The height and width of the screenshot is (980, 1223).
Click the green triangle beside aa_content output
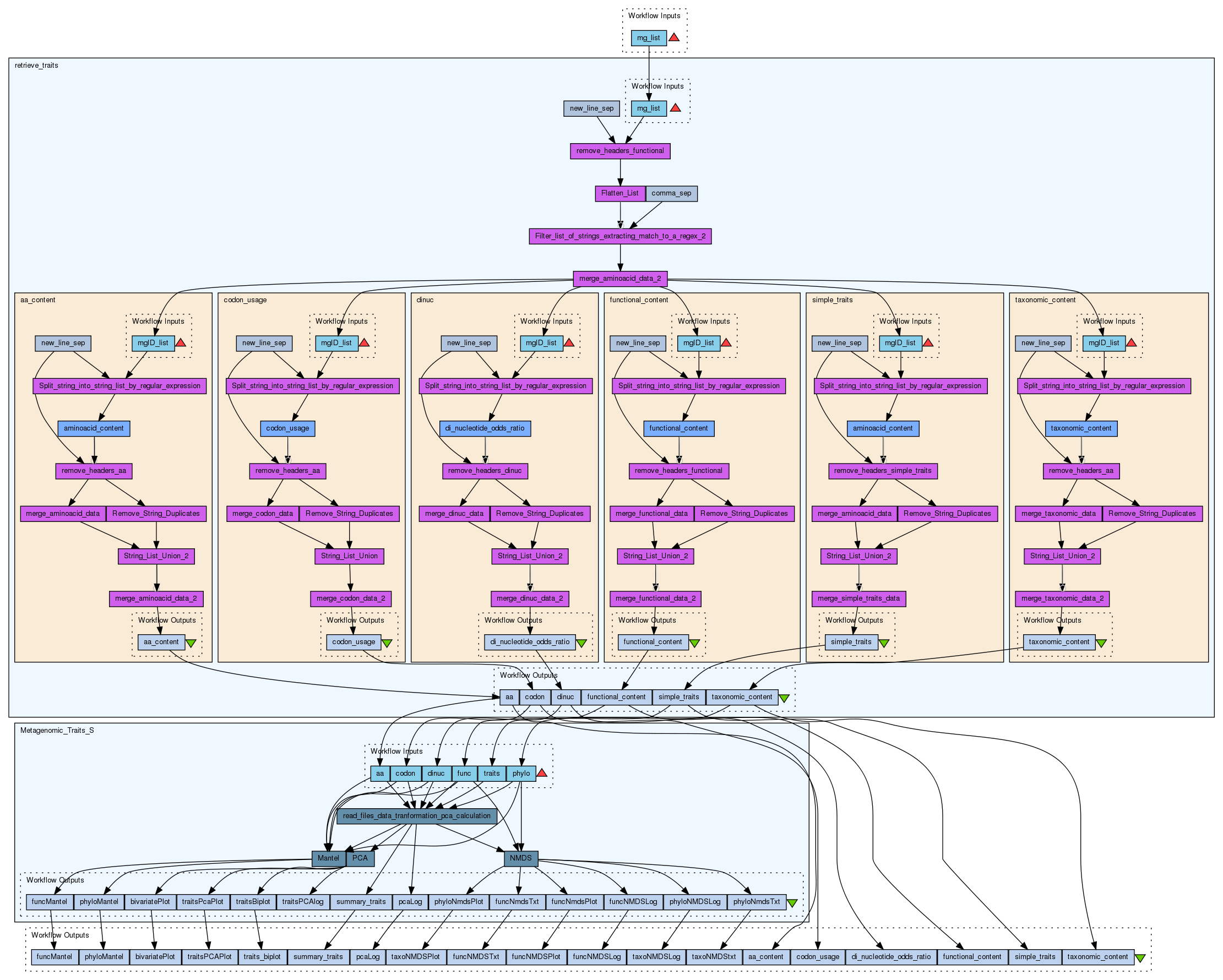(191, 643)
